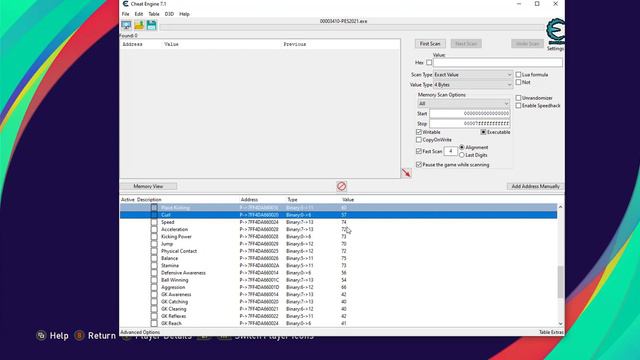Click the Speed value 74
This screenshot has height=360, width=640.
[x=344, y=222]
